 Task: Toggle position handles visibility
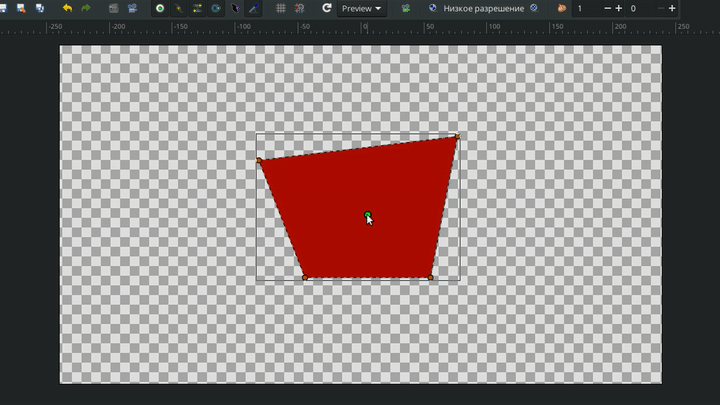[x=159, y=8]
